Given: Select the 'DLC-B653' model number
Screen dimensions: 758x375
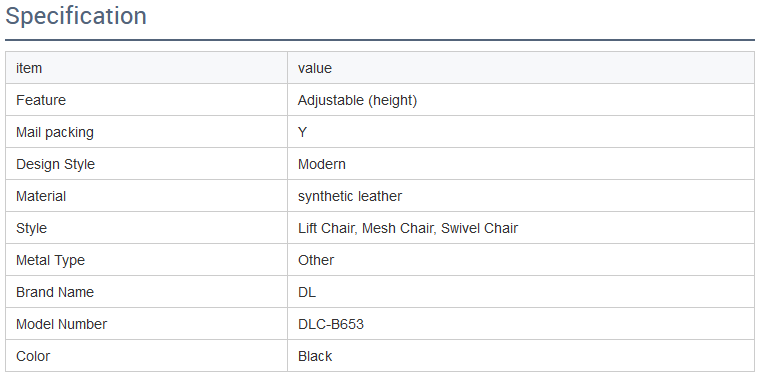Looking at the screenshot, I should [x=331, y=324].
